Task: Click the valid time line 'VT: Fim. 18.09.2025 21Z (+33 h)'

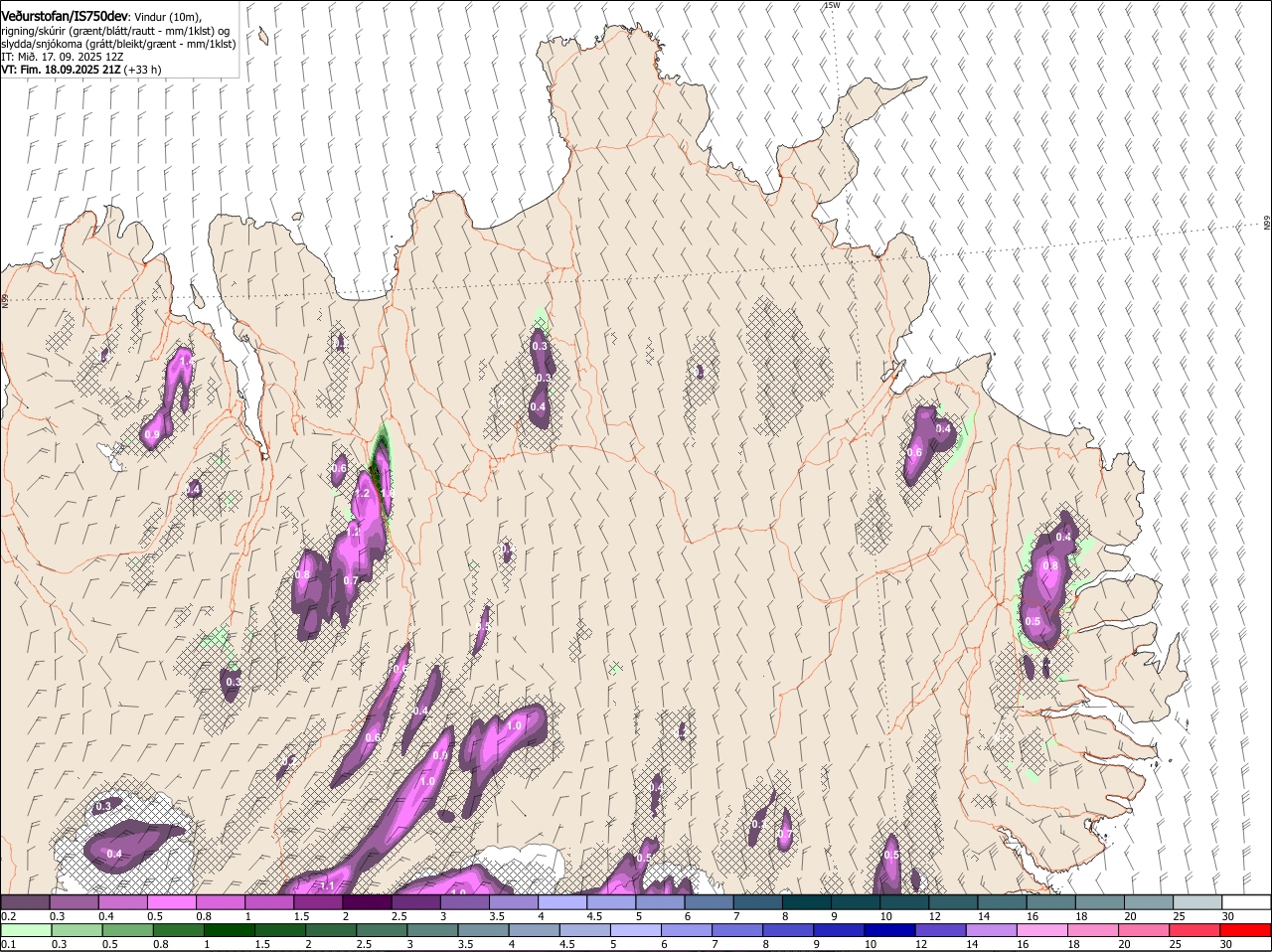Action: click(81, 70)
